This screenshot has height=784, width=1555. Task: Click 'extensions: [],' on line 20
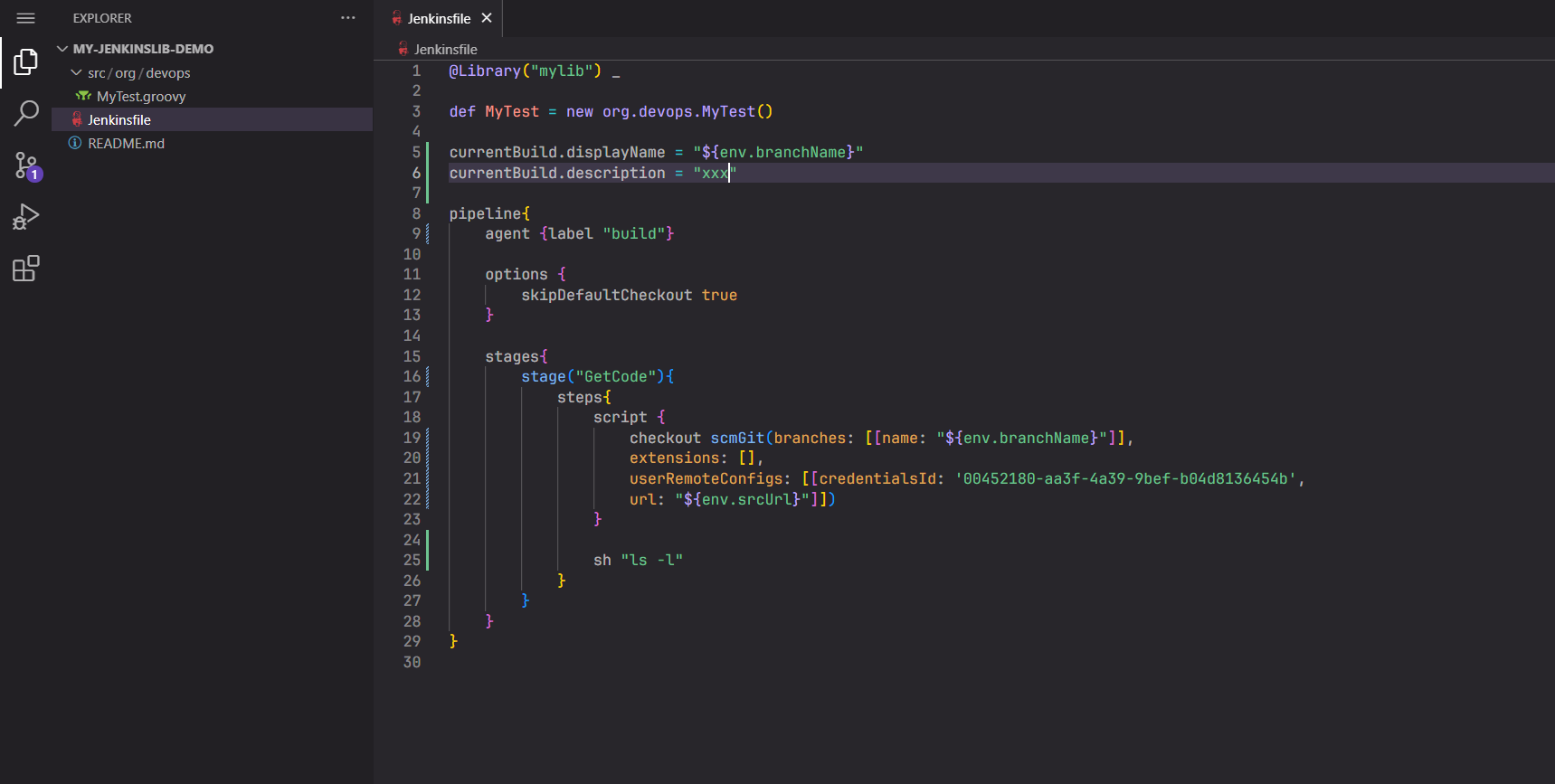coord(697,458)
